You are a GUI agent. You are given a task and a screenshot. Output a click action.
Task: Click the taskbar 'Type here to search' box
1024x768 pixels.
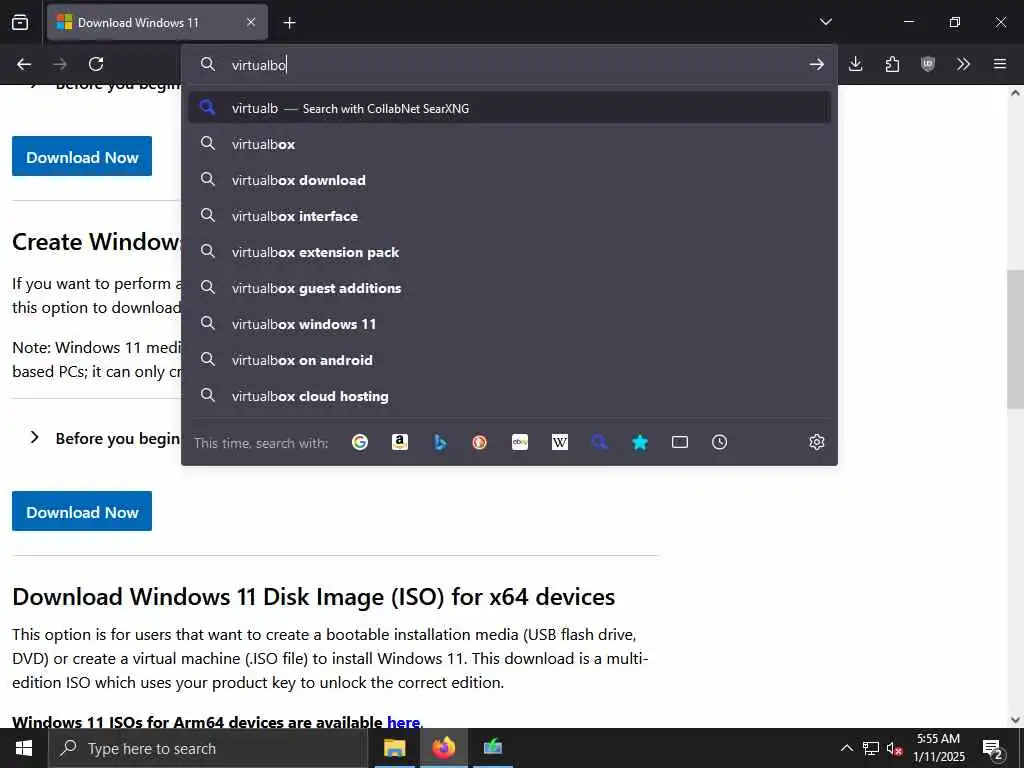(208, 748)
